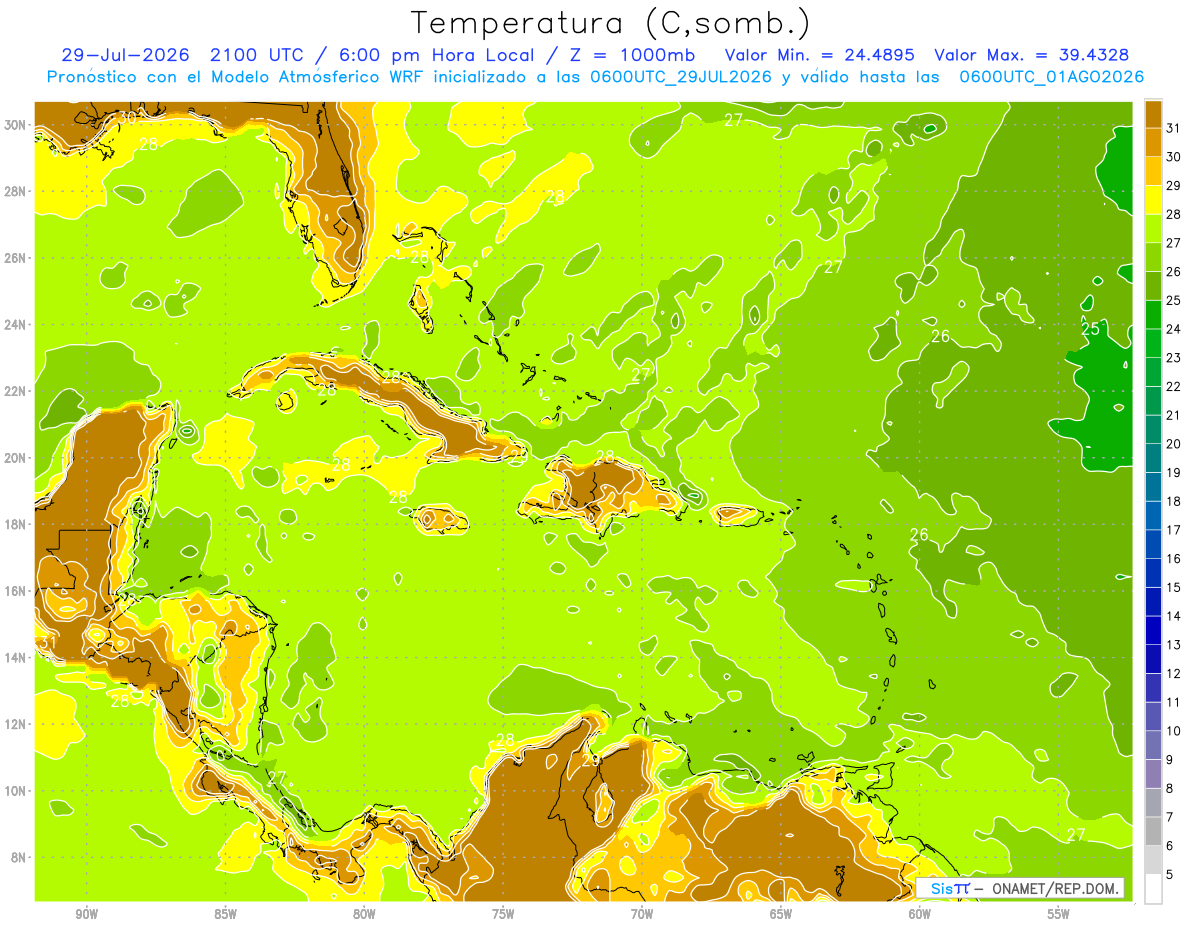
Task: Click the gray colorbar segment between 6 and 7
Action: click(x=1153, y=832)
